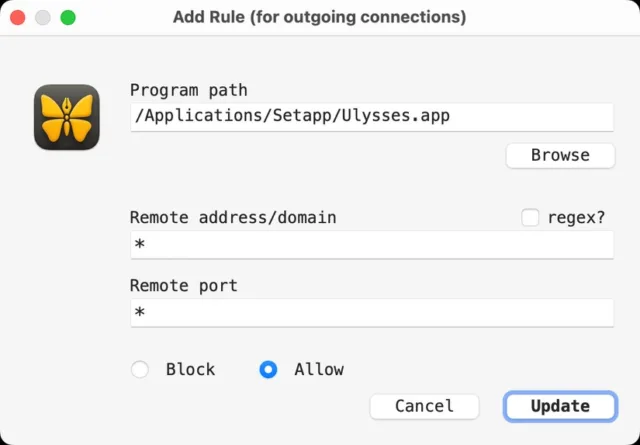Click the Ulysses butterfly app icon

pyautogui.click(x=67, y=117)
